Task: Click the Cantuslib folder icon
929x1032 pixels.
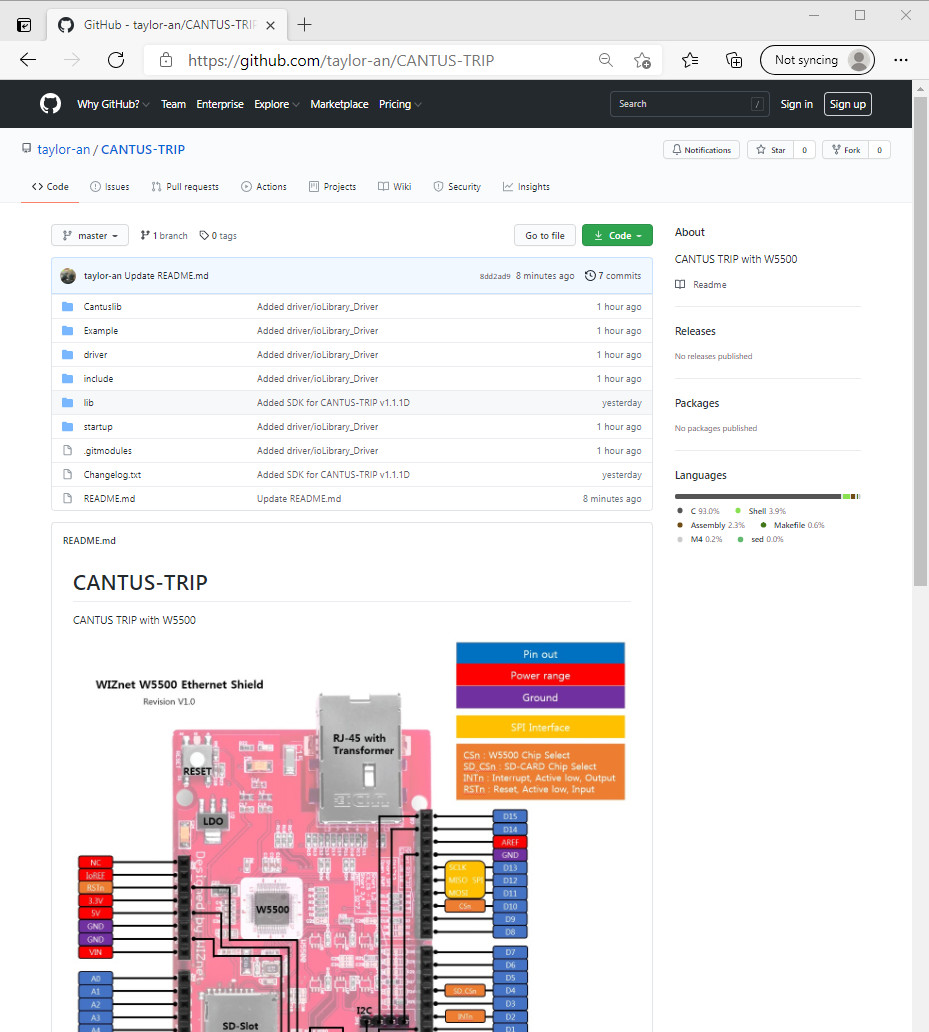Action: [x=67, y=307]
